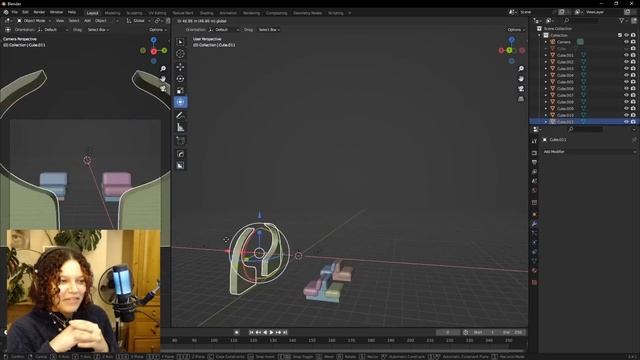Open Object properties orange square tab
Image resolution: width=640 pixels, height=360 pixels.
(x=534, y=215)
